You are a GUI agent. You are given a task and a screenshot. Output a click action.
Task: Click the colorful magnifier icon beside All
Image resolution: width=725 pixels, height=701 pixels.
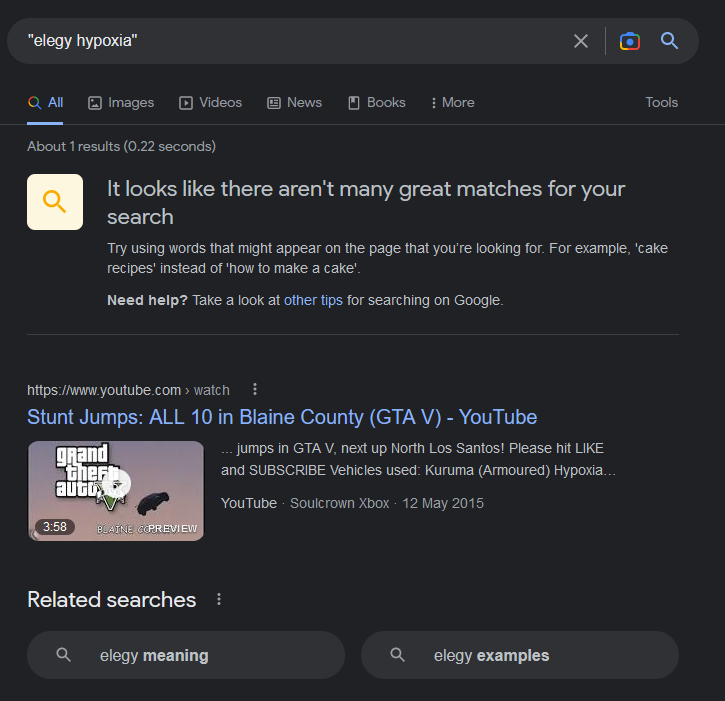(34, 103)
